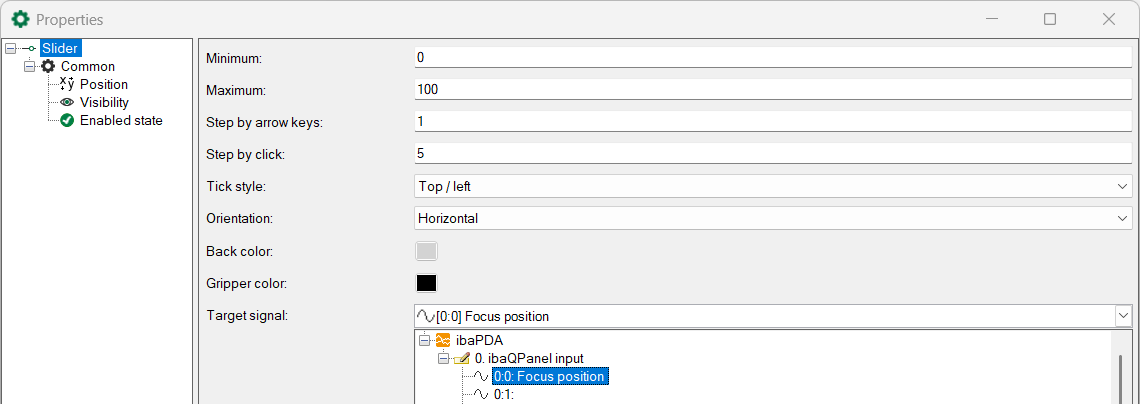This screenshot has width=1140, height=404.
Task: Open the Target signal dropdown arrow
Action: (x=1123, y=315)
